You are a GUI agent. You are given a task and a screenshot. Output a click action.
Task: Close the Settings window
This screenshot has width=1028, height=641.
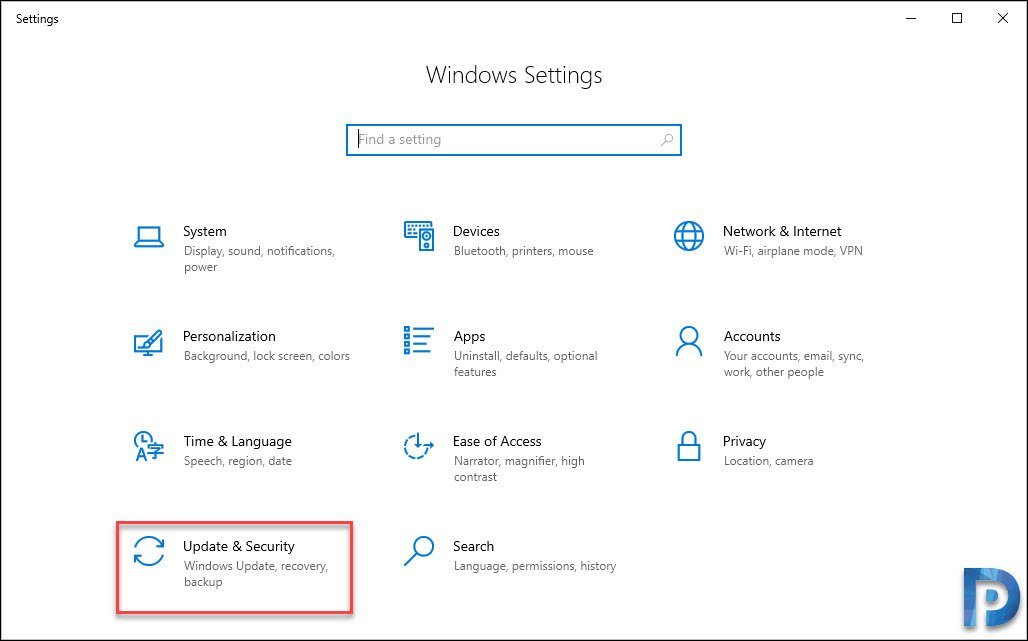(x=1002, y=18)
